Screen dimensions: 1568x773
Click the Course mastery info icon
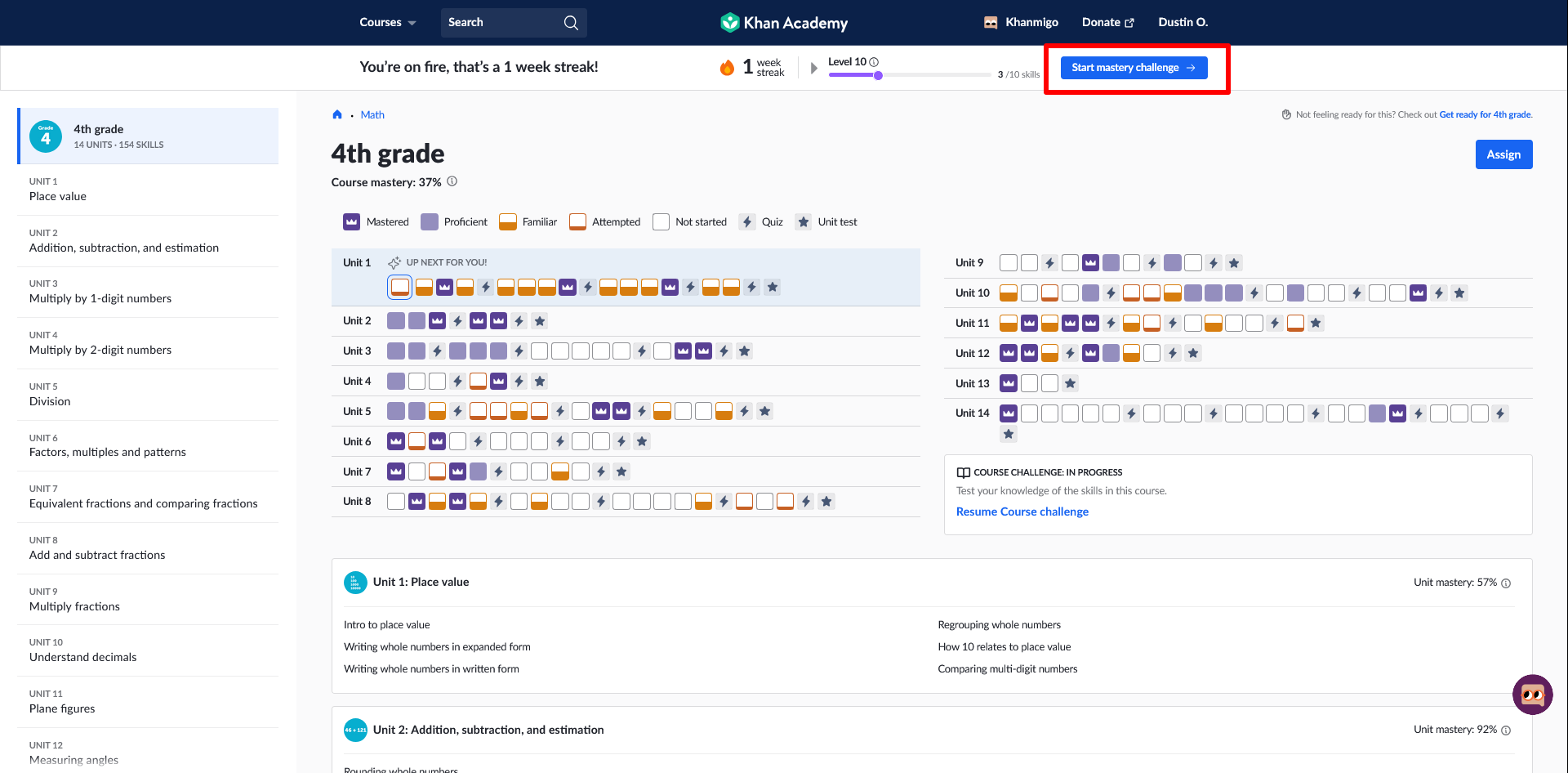point(452,181)
